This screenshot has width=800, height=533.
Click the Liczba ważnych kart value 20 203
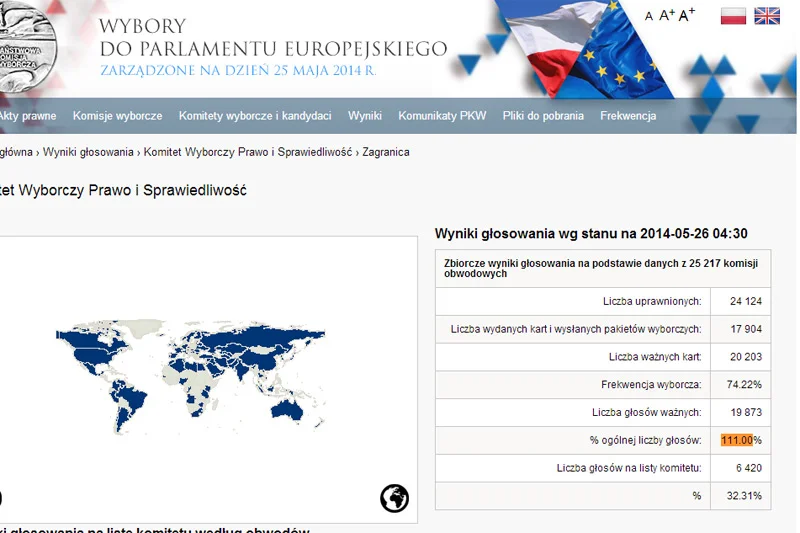745,357
